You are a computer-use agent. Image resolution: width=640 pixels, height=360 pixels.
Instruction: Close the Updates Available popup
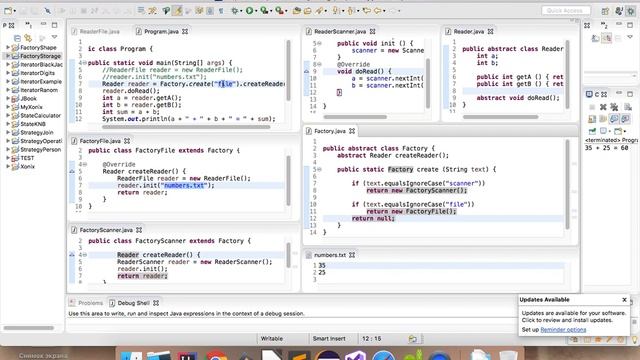[624, 300]
